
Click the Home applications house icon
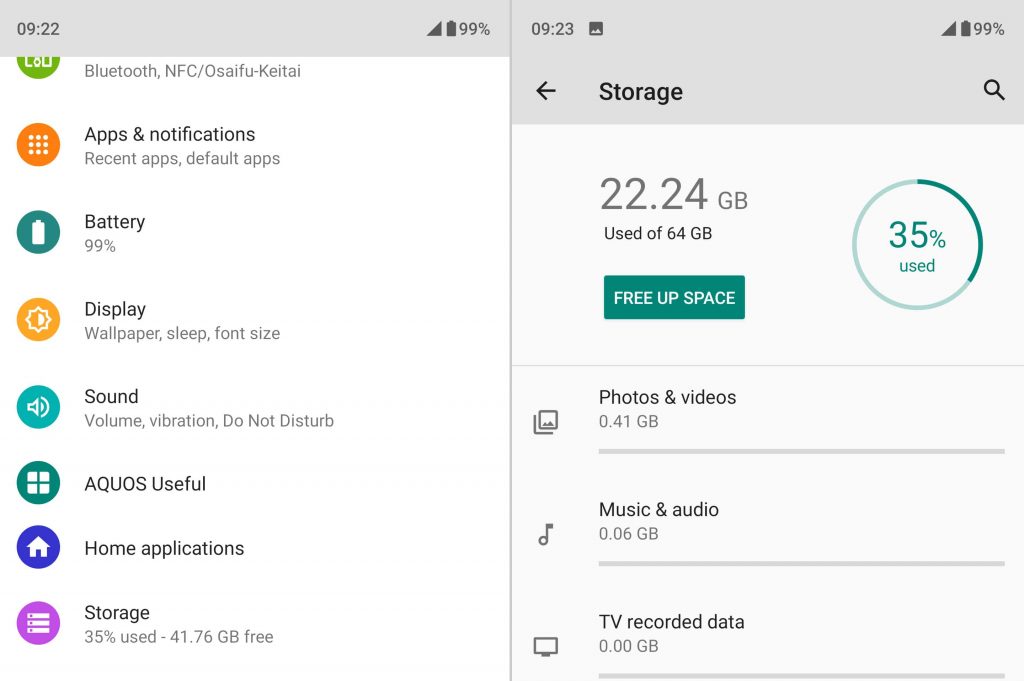(38, 547)
